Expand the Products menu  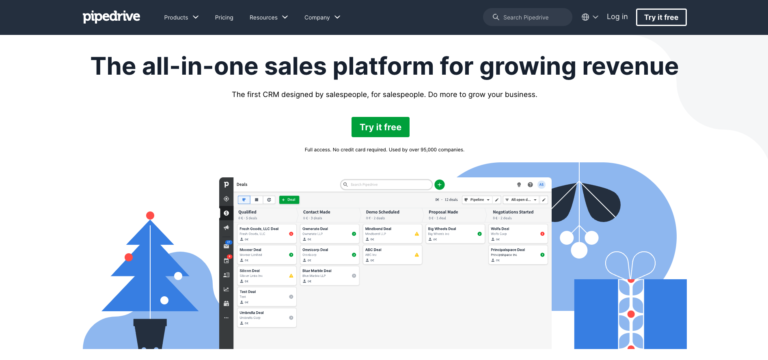pyautogui.click(x=181, y=17)
